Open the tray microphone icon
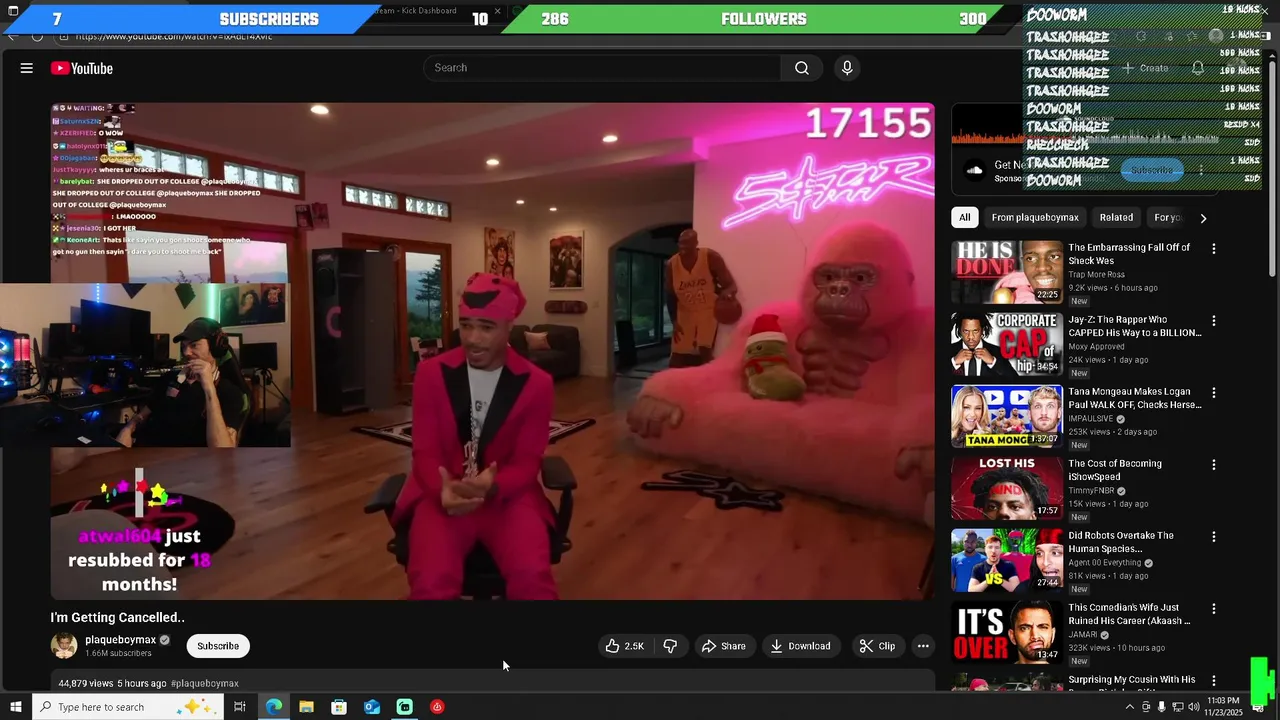This screenshot has height=720, width=1280. point(1161,707)
